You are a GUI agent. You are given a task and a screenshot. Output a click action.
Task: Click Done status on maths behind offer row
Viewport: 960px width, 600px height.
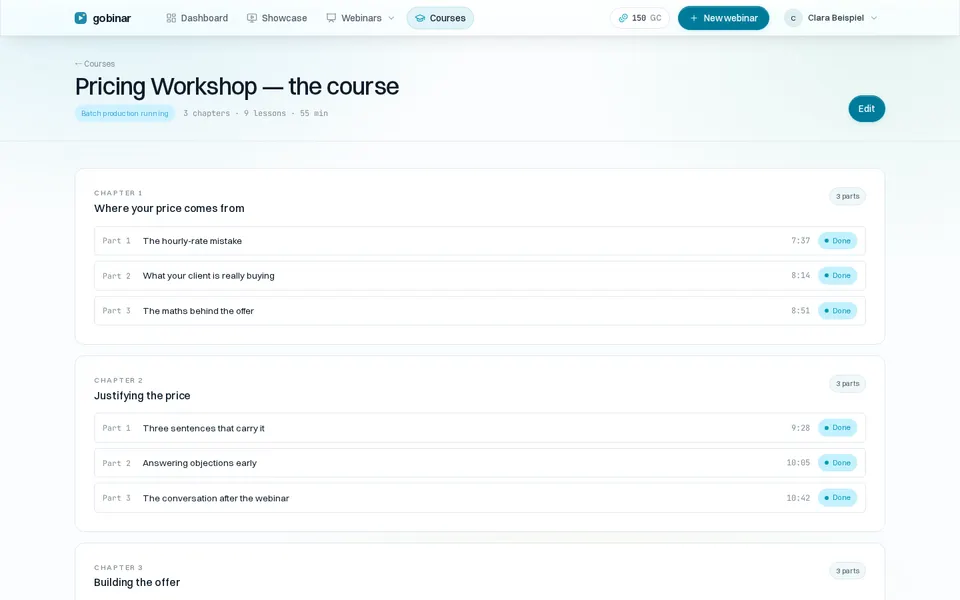point(838,310)
